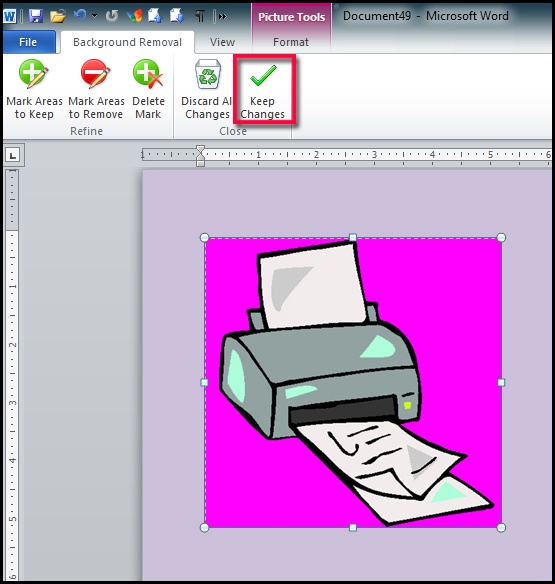
Task: Click Discard All Changes
Action: (x=207, y=89)
